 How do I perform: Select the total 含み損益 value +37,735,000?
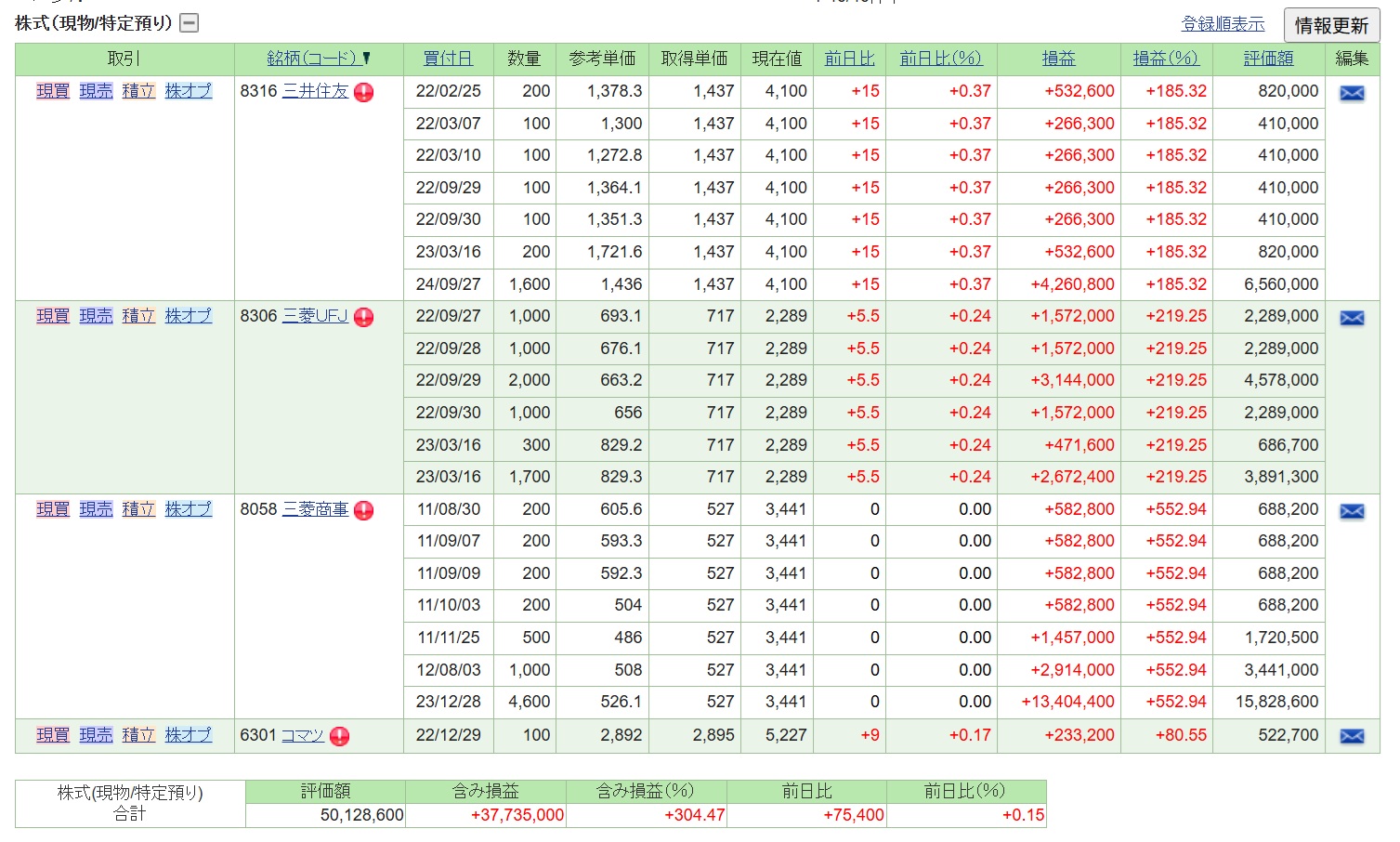click(x=486, y=815)
